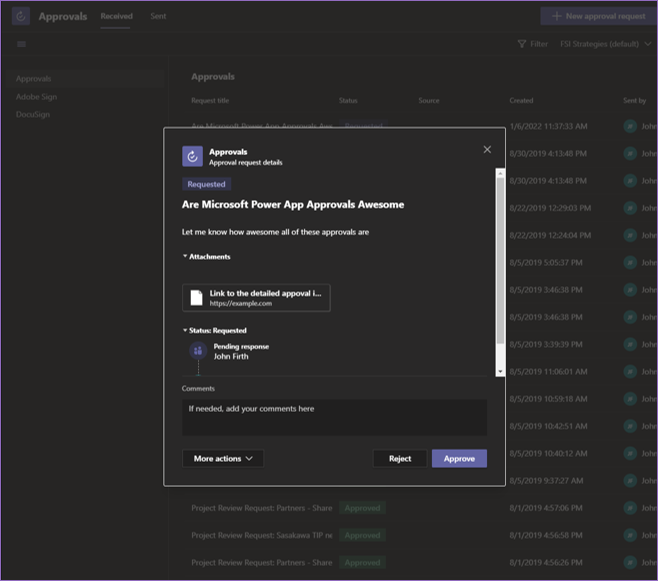Open the FSI Strategies (default) environment dropdown
This screenshot has width=658, height=581.
tap(606, 44)
